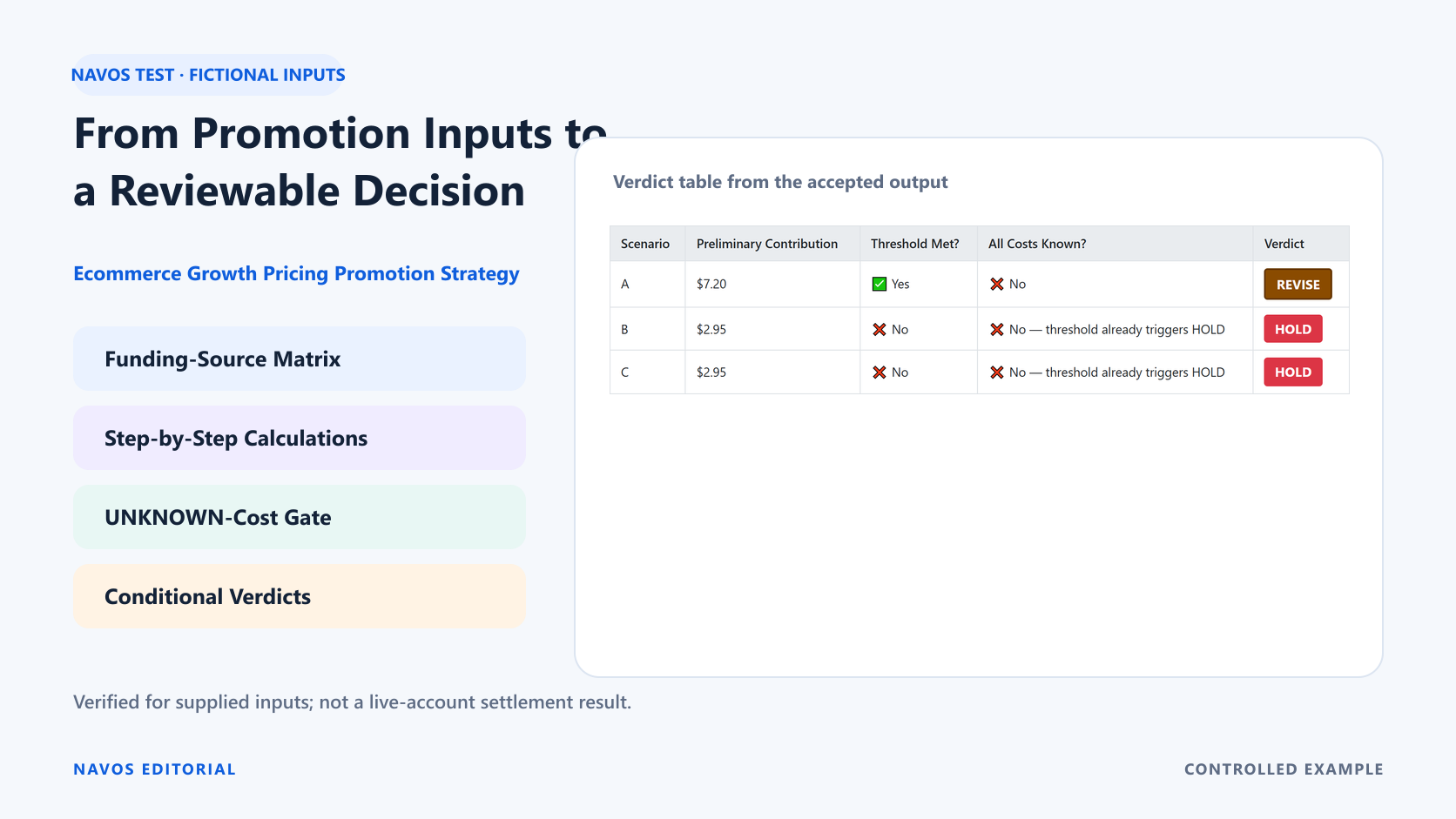Select the Funding-Source Matrix card
The image size is (1456, 819).
point(300,359)
